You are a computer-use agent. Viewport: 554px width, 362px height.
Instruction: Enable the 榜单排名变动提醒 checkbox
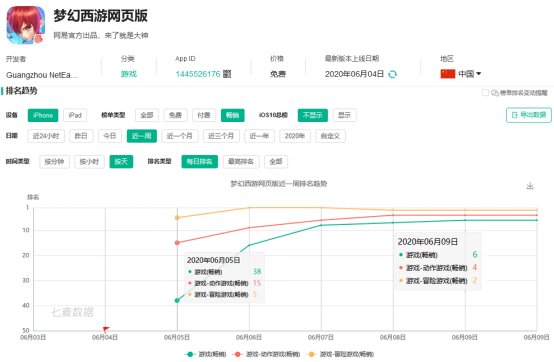(485, 93)
